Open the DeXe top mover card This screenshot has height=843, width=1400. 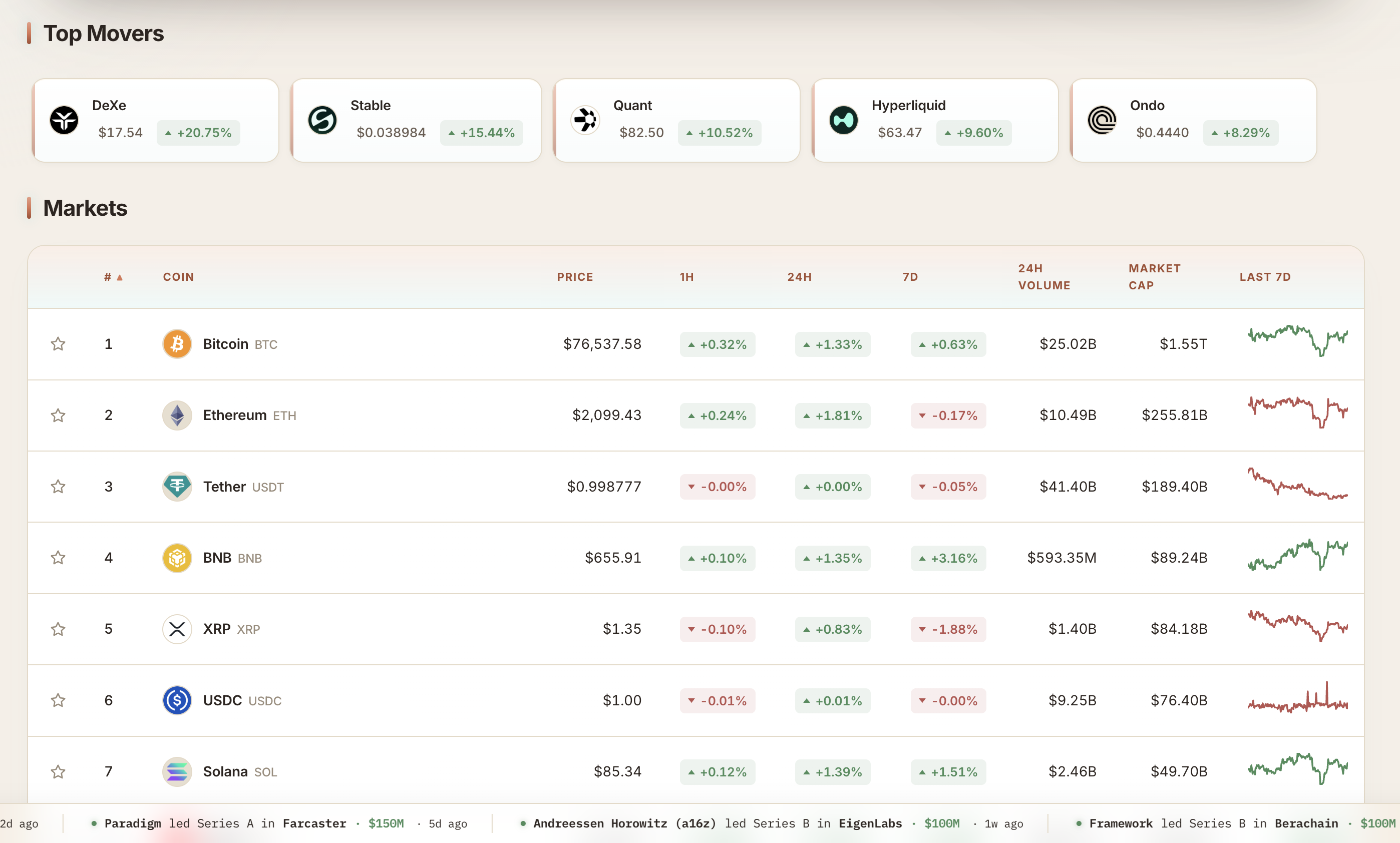click(x=156, y=121)
